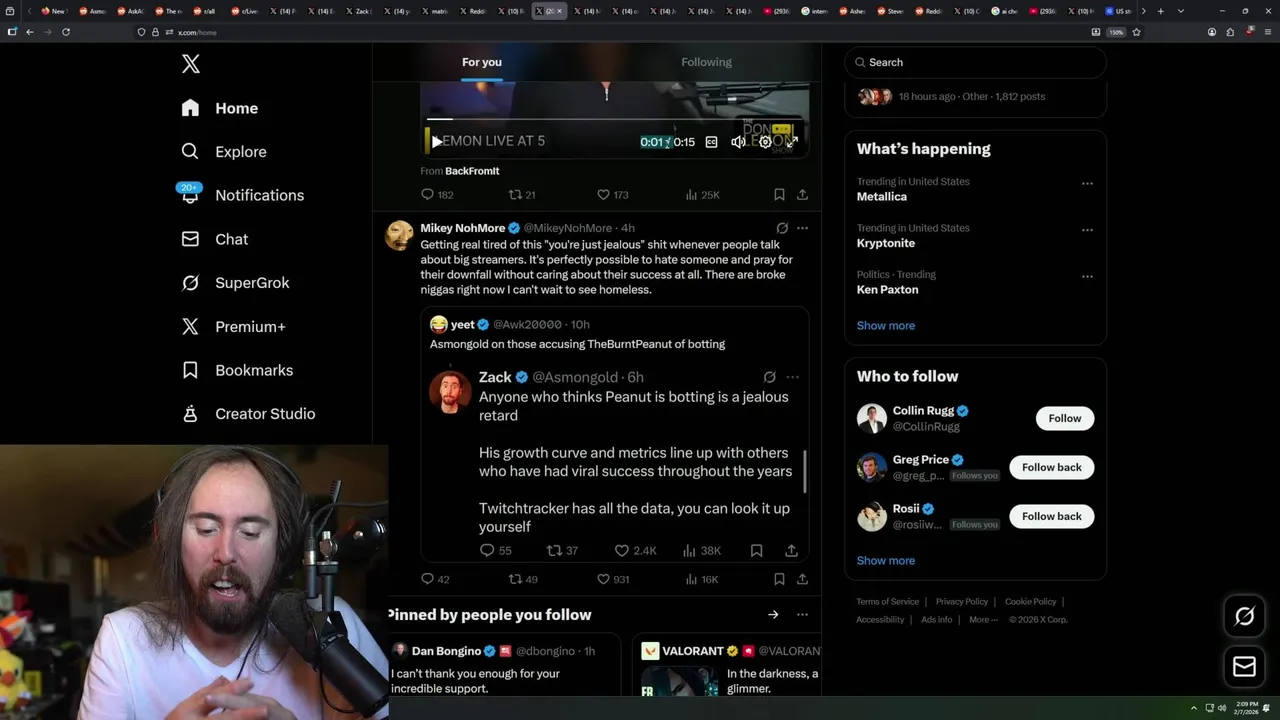Image resolution: width=1280 pixels, height=720 pixels.
Task: Click the embedded post's scrollbar
Action: (x=804, y=471)
